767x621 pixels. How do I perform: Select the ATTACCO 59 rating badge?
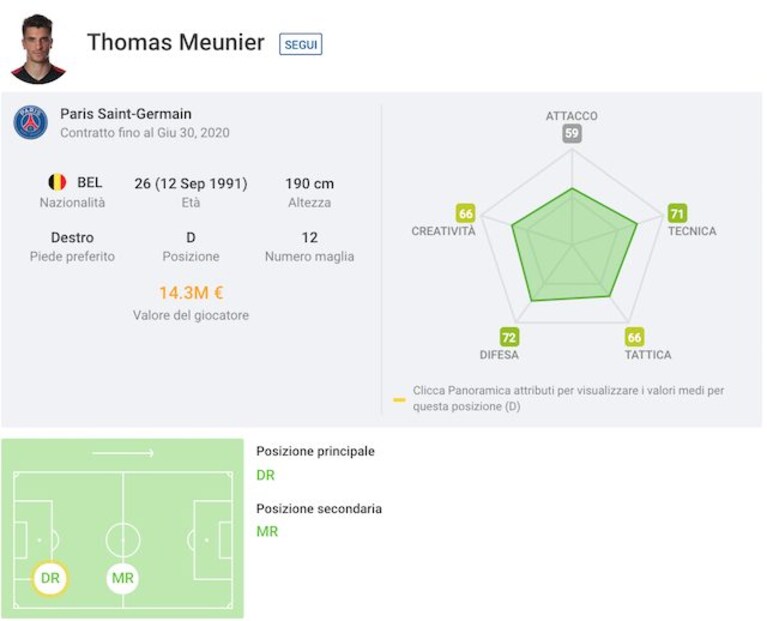tap(571, 133)
